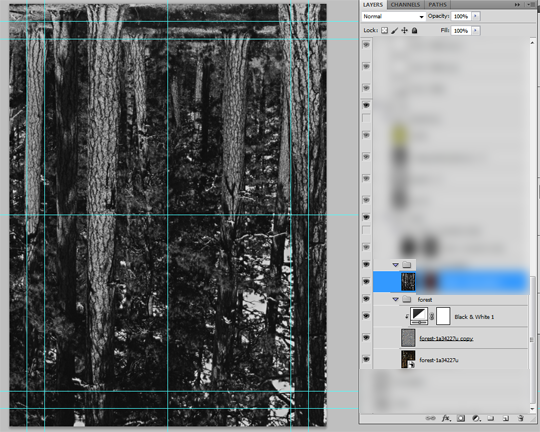Open the Normal blend mode dropdown
Image resolution: width=540 pixels, height=432 pixels.
point(393,16)
